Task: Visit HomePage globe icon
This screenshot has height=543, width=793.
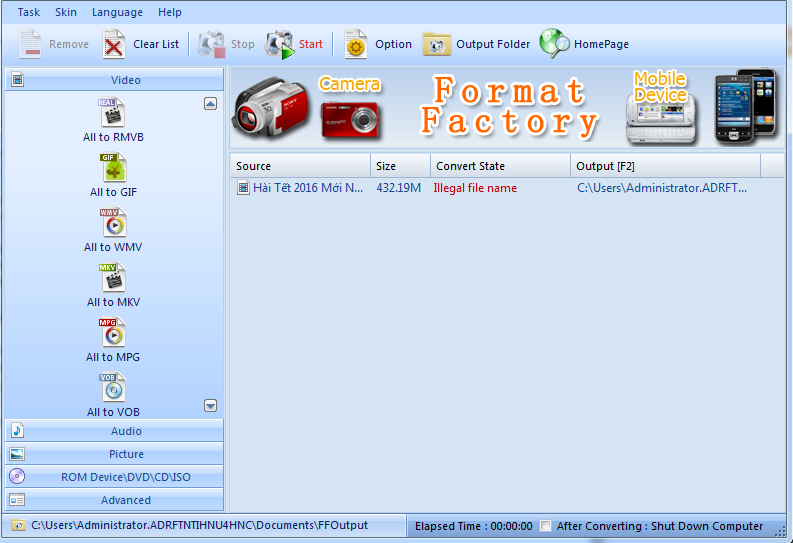Action: coord(554,43)
